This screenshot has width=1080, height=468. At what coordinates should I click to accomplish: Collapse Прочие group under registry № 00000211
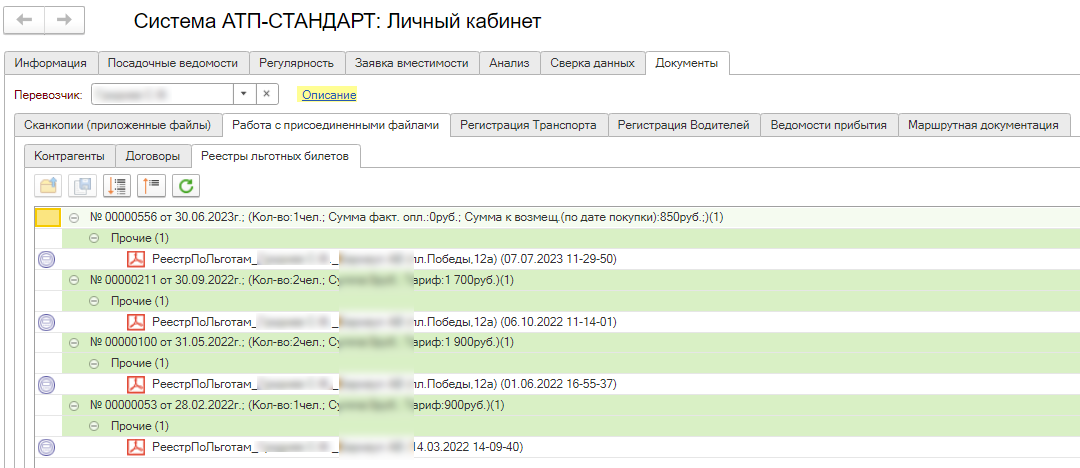point(95,301)
